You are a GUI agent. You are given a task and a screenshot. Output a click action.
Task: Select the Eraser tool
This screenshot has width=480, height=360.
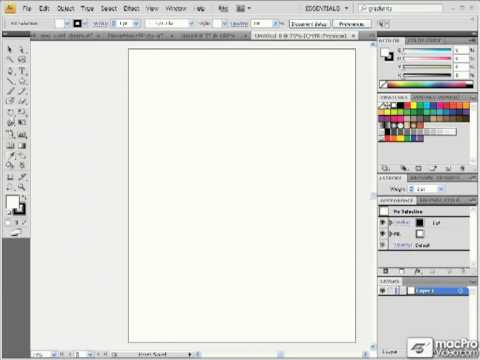22,101
